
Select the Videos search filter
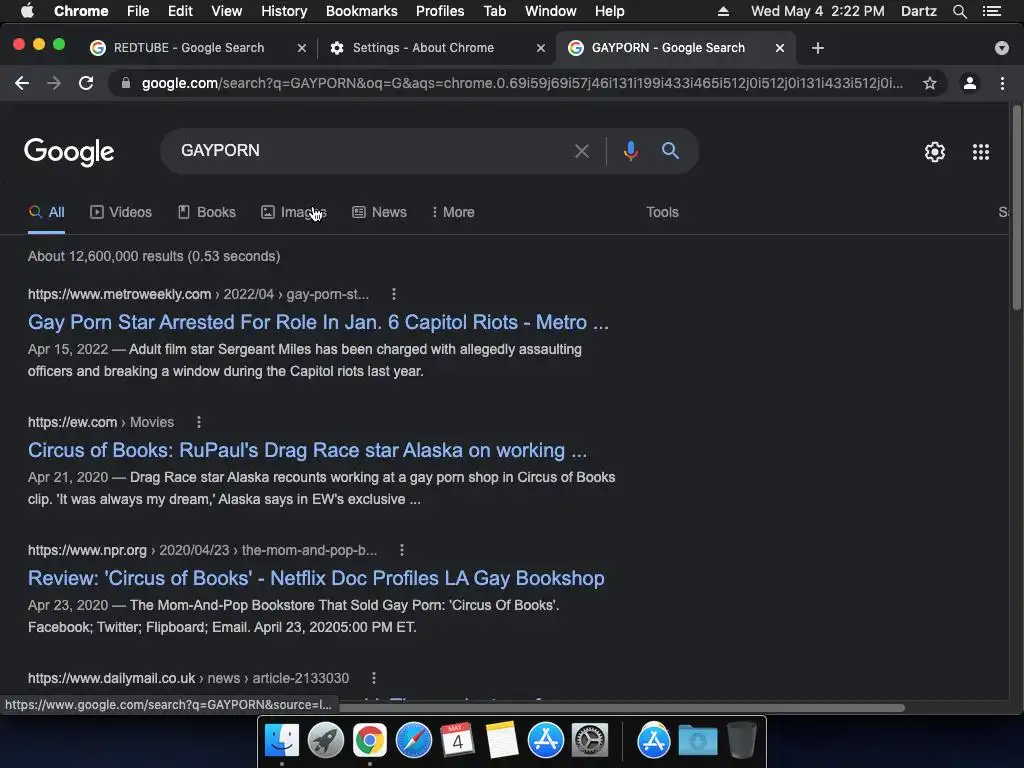(x=121, y=212)
